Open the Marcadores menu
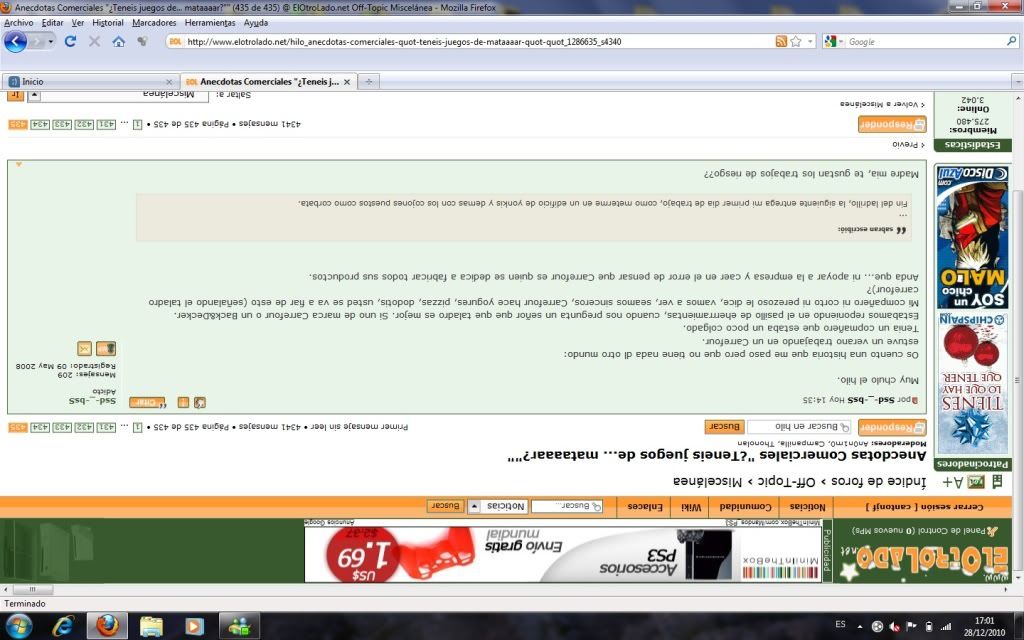 [154, 23]
